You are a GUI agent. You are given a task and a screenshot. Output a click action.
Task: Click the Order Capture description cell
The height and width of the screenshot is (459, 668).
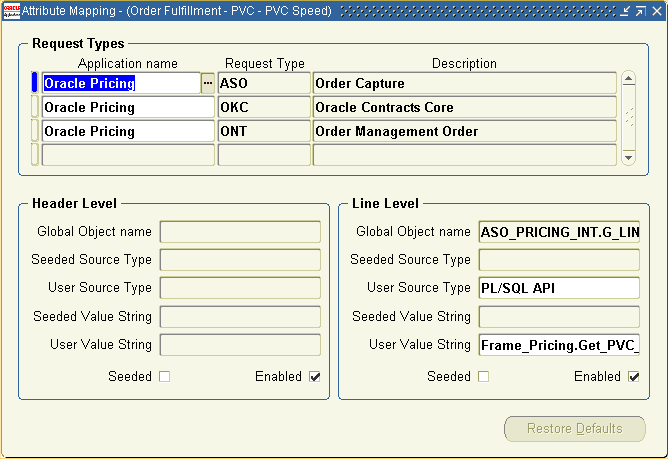pos(465,83)
